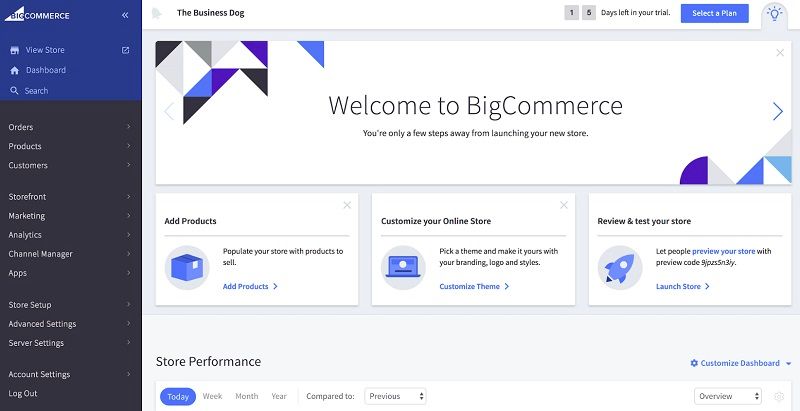Select the Year time range
Image resolution: width=800 pixels, height=411 pixels.
click(x=279, y=396)
